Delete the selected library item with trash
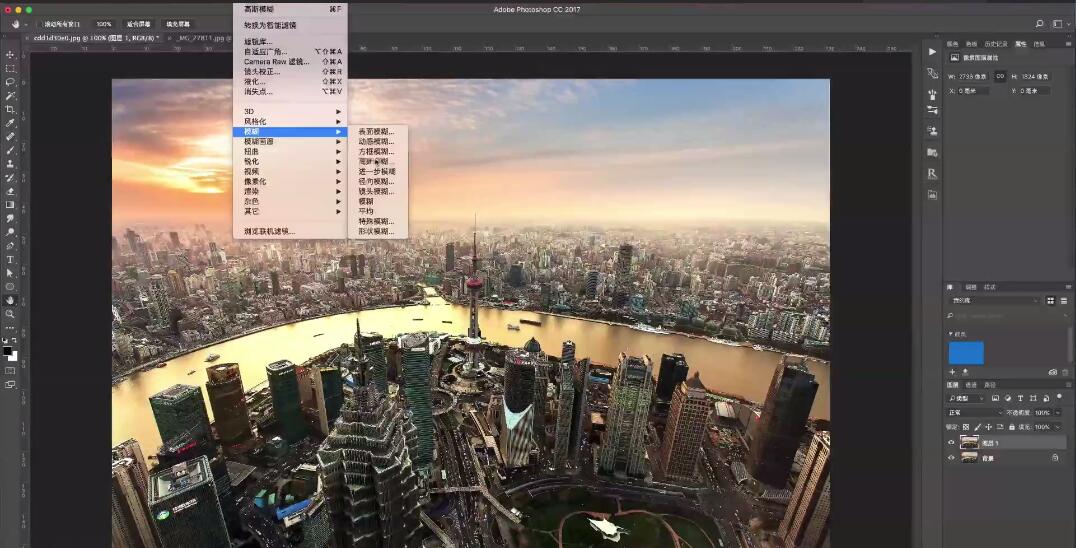The width and height of the screenshot is (1076, 548). (x=1066, y=372)
